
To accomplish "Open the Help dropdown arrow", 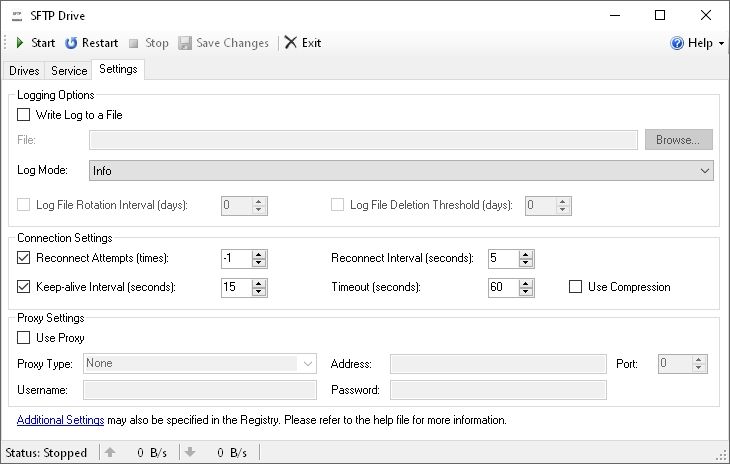I will point(721,43).
